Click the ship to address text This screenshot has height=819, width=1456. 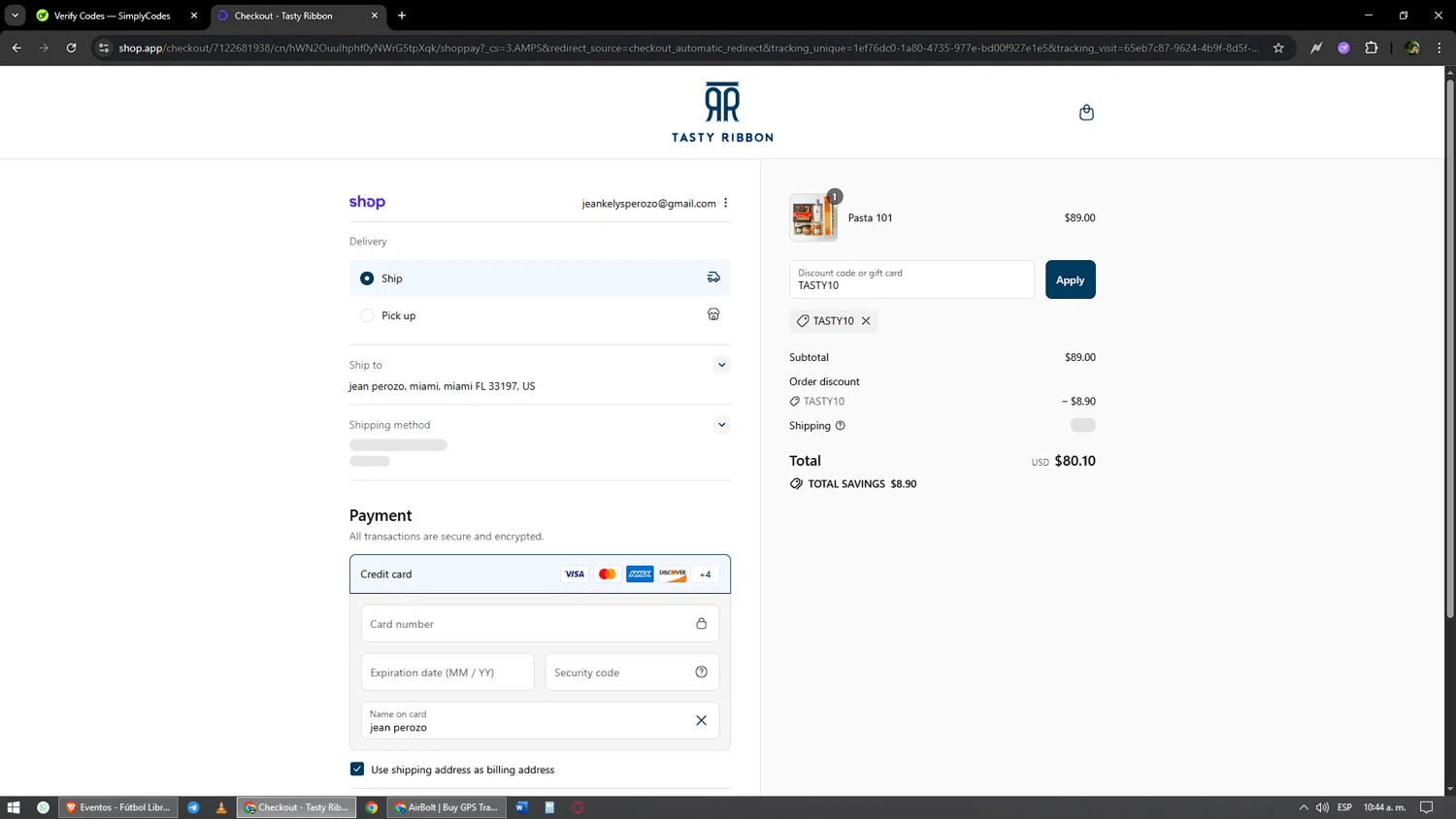[x=442, y=386]
